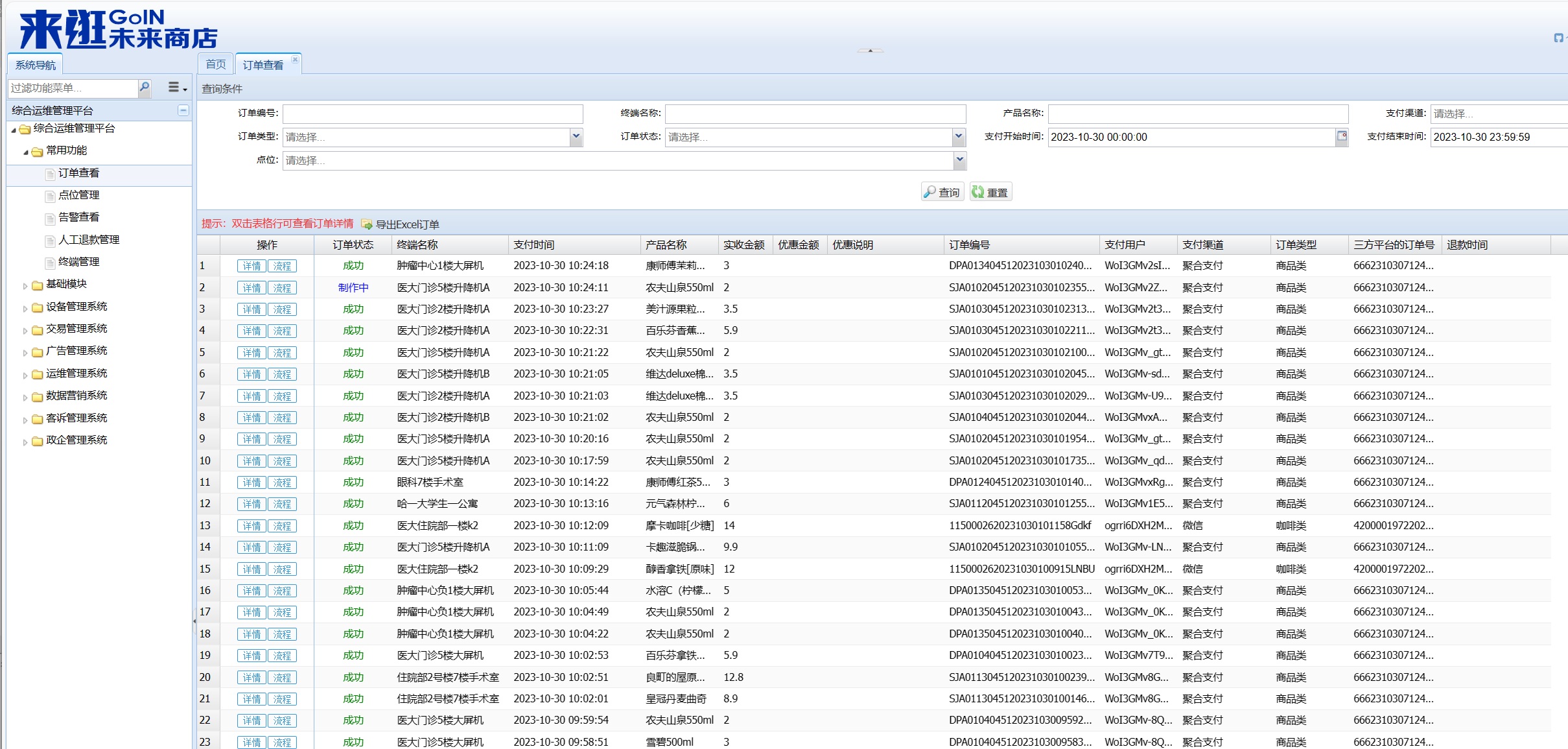Click the sidebar splitter collapse handle
The height and width of the screenshot is (749, 1568).
[194, 621]
